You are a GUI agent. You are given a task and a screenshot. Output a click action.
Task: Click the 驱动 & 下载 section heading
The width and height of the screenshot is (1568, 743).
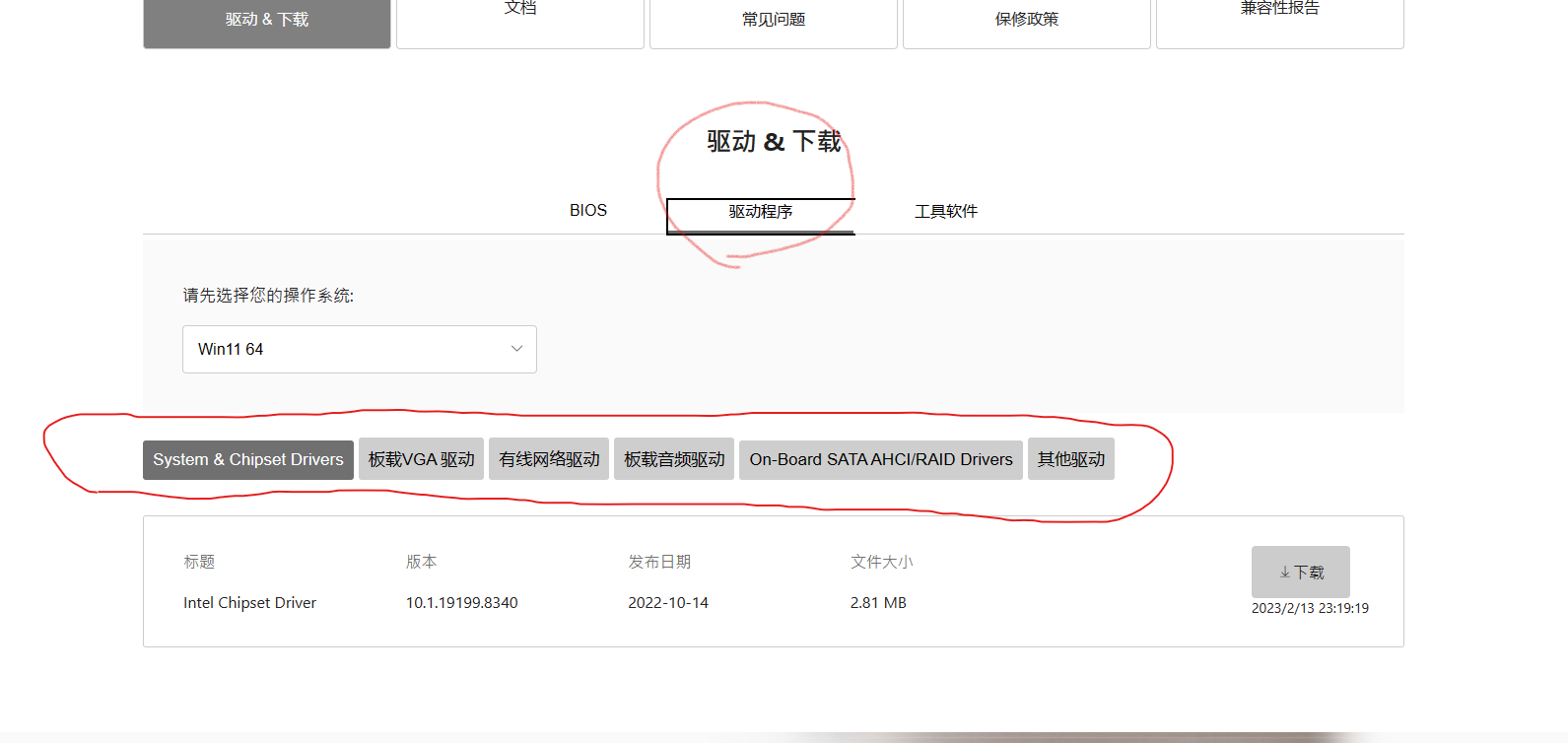click(x=774, y=142)
